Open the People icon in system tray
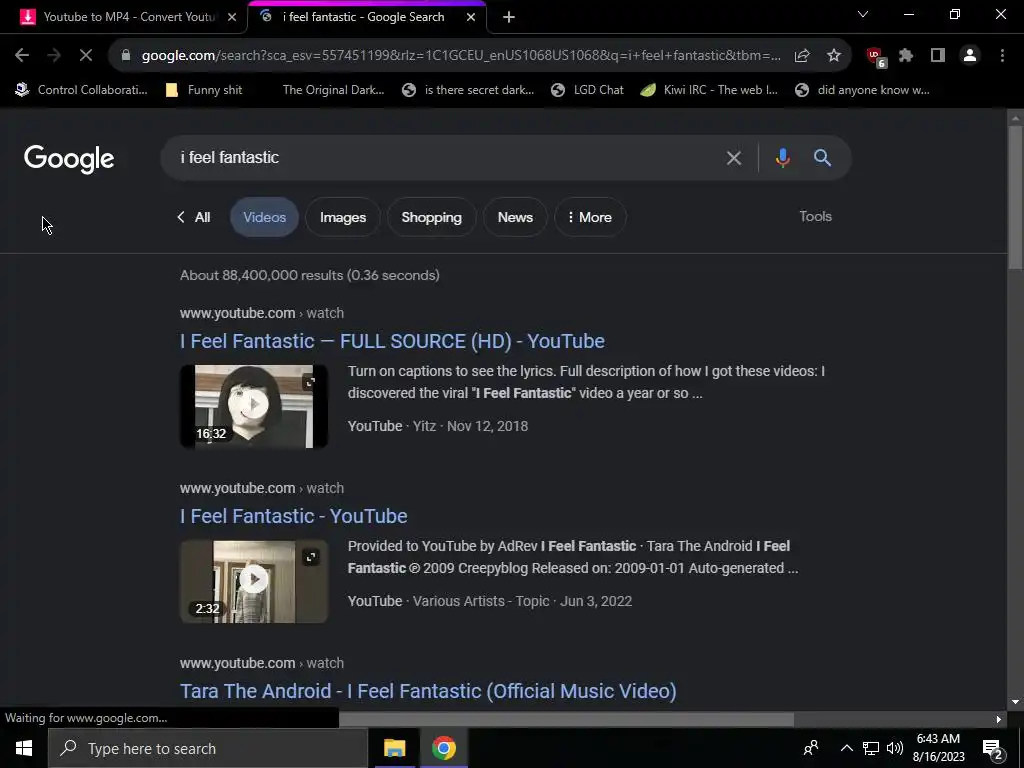The width and height of the screenshot is (1024, 768). (x=811, y=748)
